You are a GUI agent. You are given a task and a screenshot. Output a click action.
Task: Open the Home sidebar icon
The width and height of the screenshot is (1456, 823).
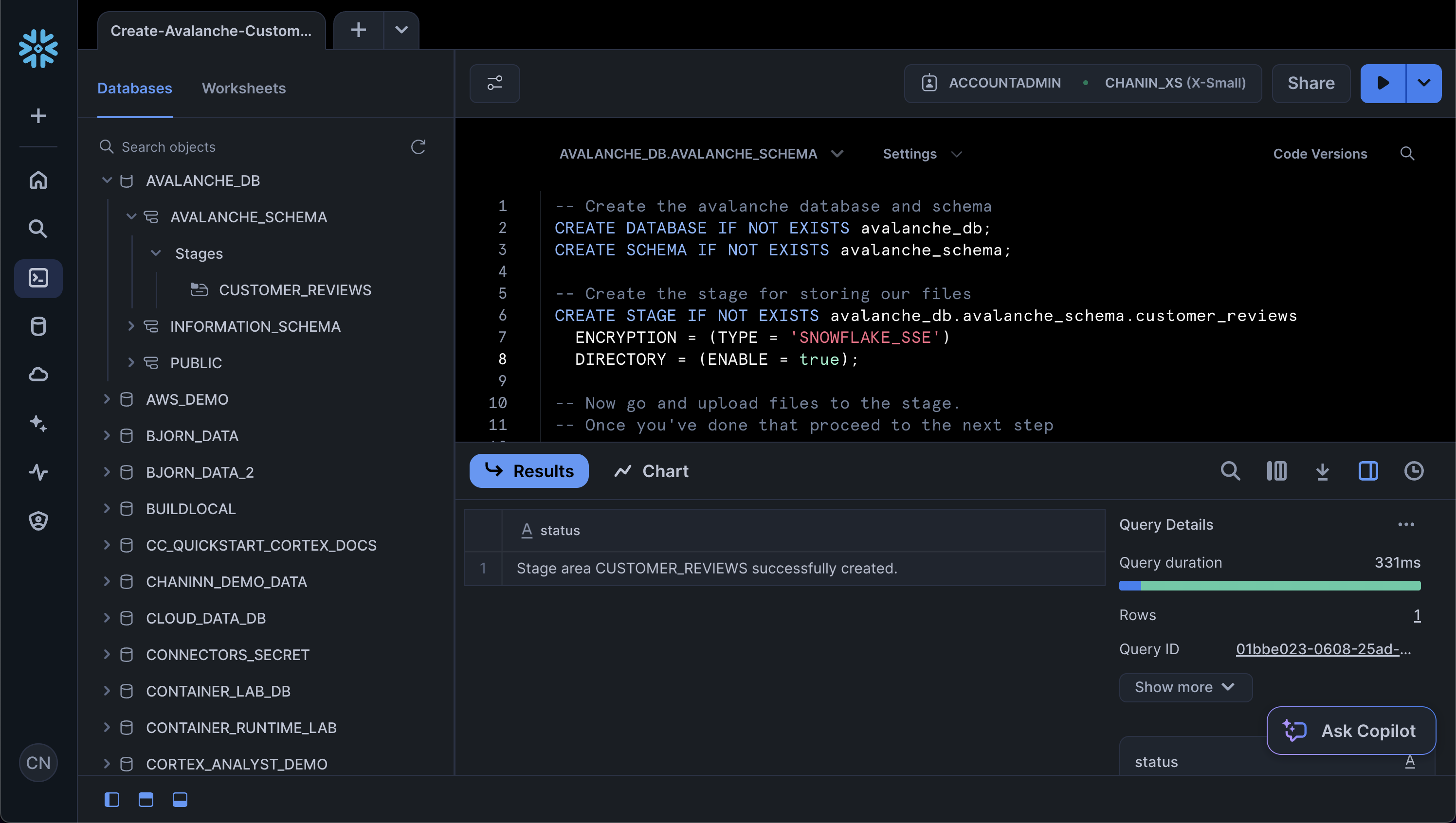pyautogui.click(x=38, y=180)
